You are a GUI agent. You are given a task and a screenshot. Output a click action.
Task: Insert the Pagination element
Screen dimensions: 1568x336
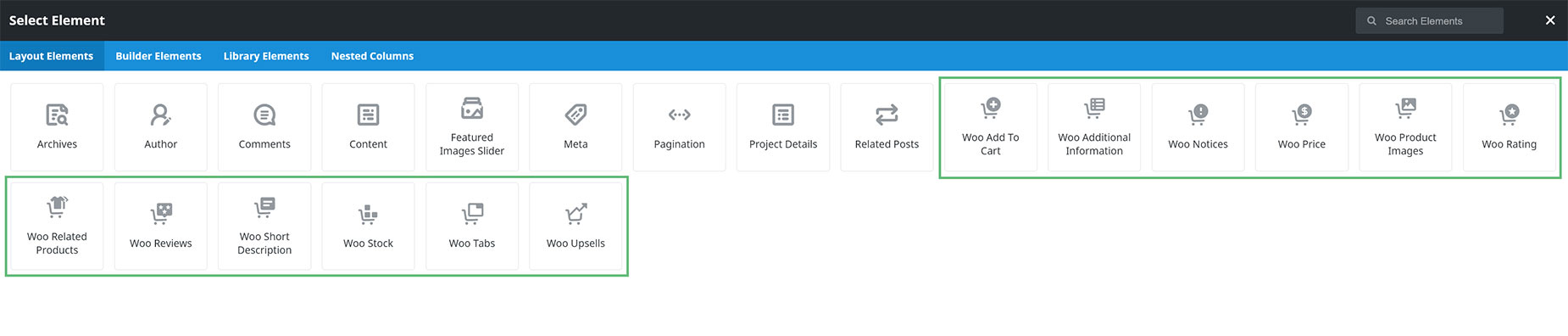679,127
